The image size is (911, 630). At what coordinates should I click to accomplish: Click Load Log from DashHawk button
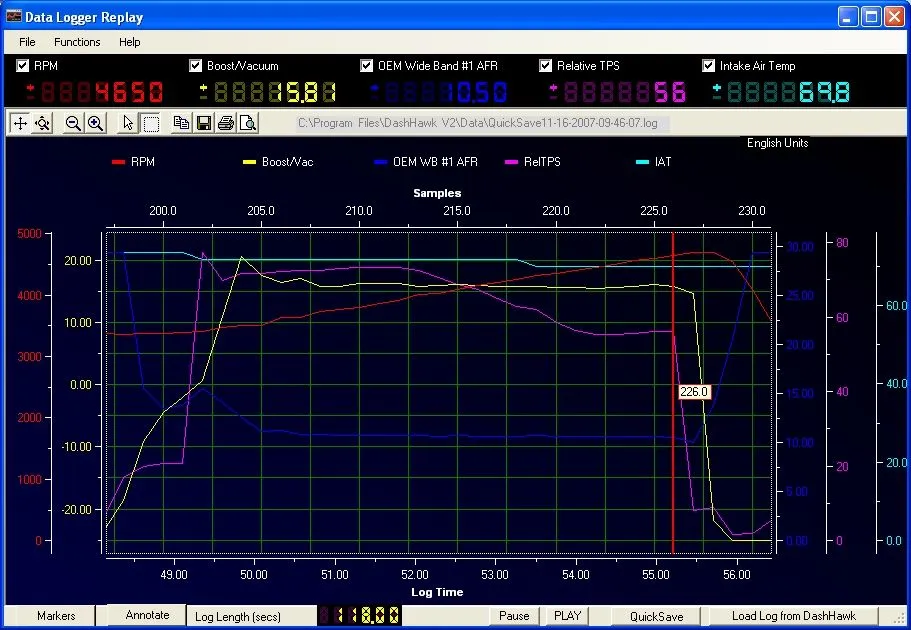[793, 616]
